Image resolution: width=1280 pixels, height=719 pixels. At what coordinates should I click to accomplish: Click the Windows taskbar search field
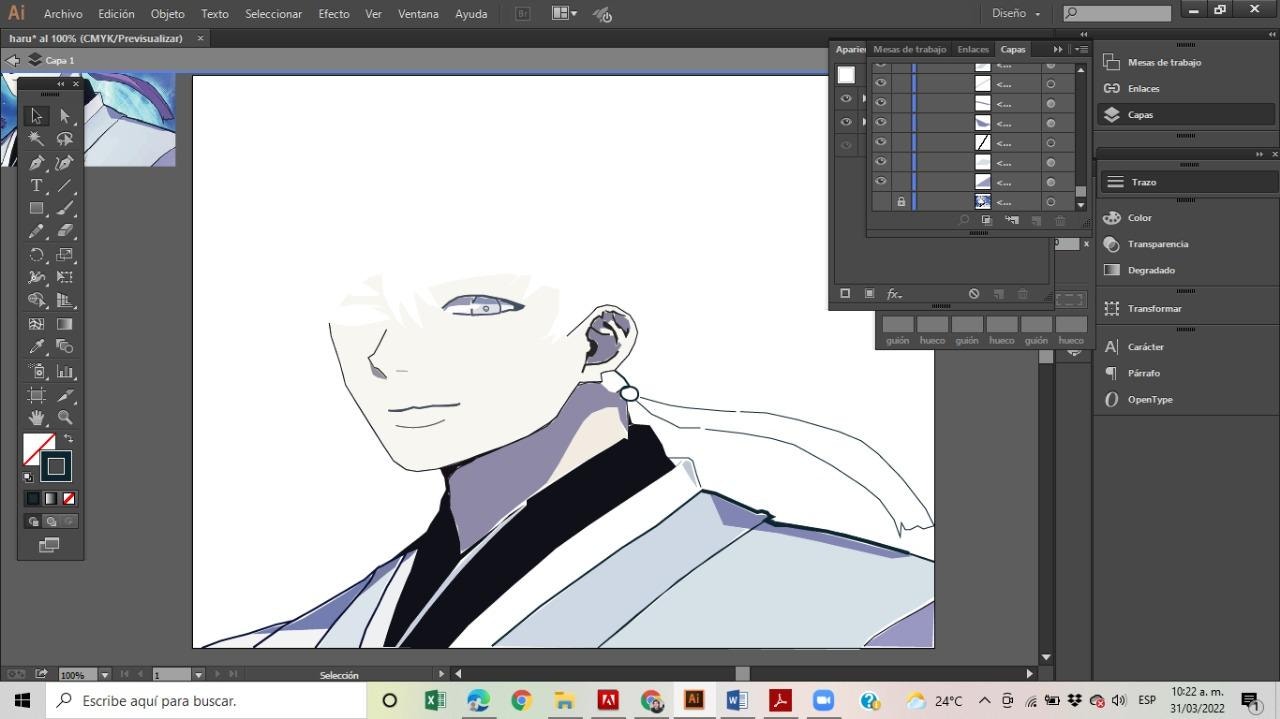(200, 700)
